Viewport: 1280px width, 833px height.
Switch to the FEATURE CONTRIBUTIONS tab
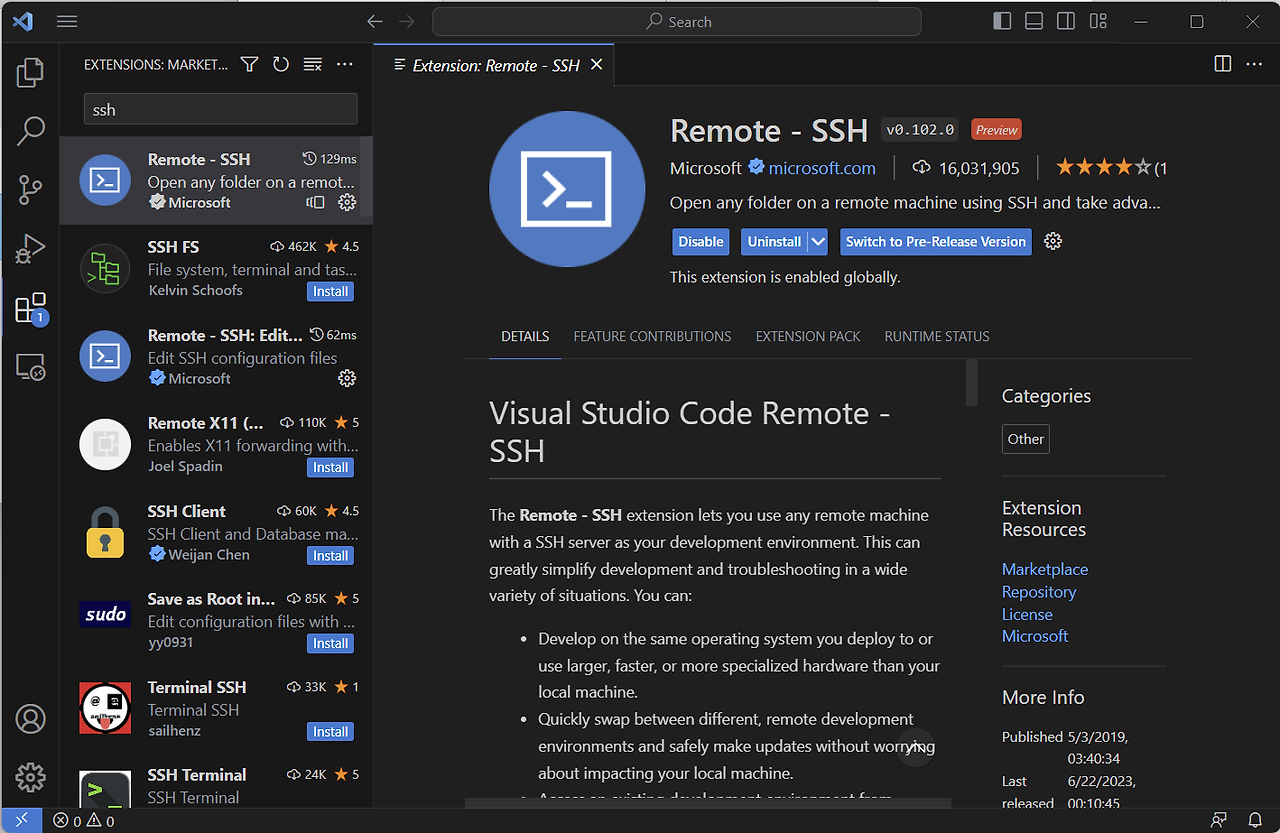(x=652, y=336)
